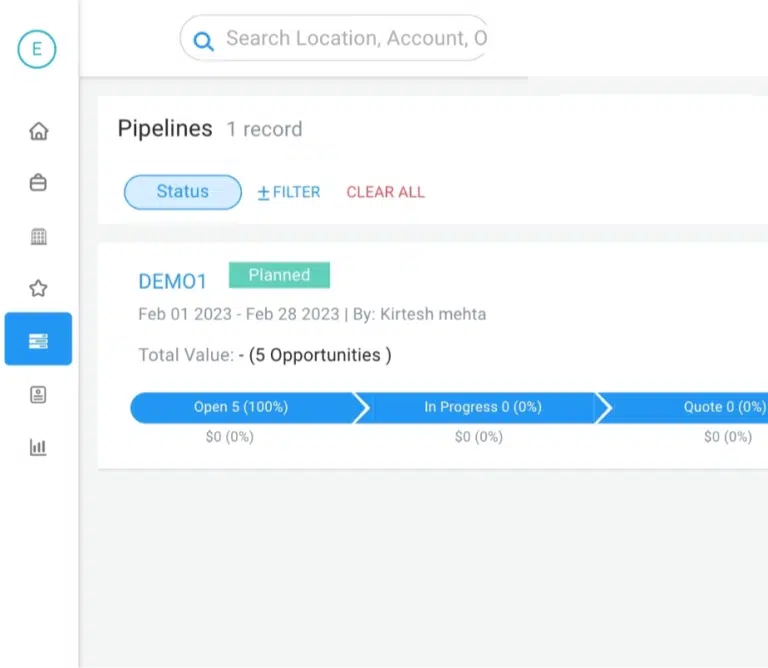Screen dimensions: 768x668
Task: Expand the + FILTER options
Action: click(289, 192)
